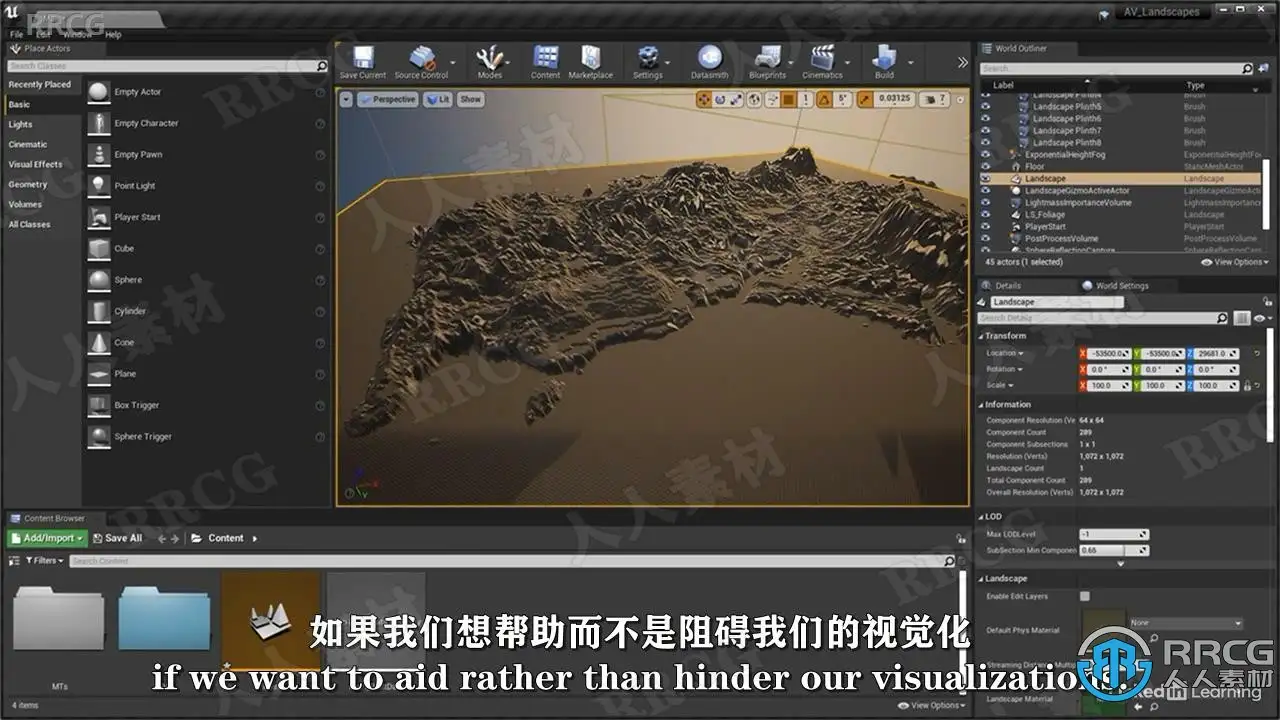Open the Settings toolbar button
Viewport: 1280px width, 720px height.
click(648, 62)
